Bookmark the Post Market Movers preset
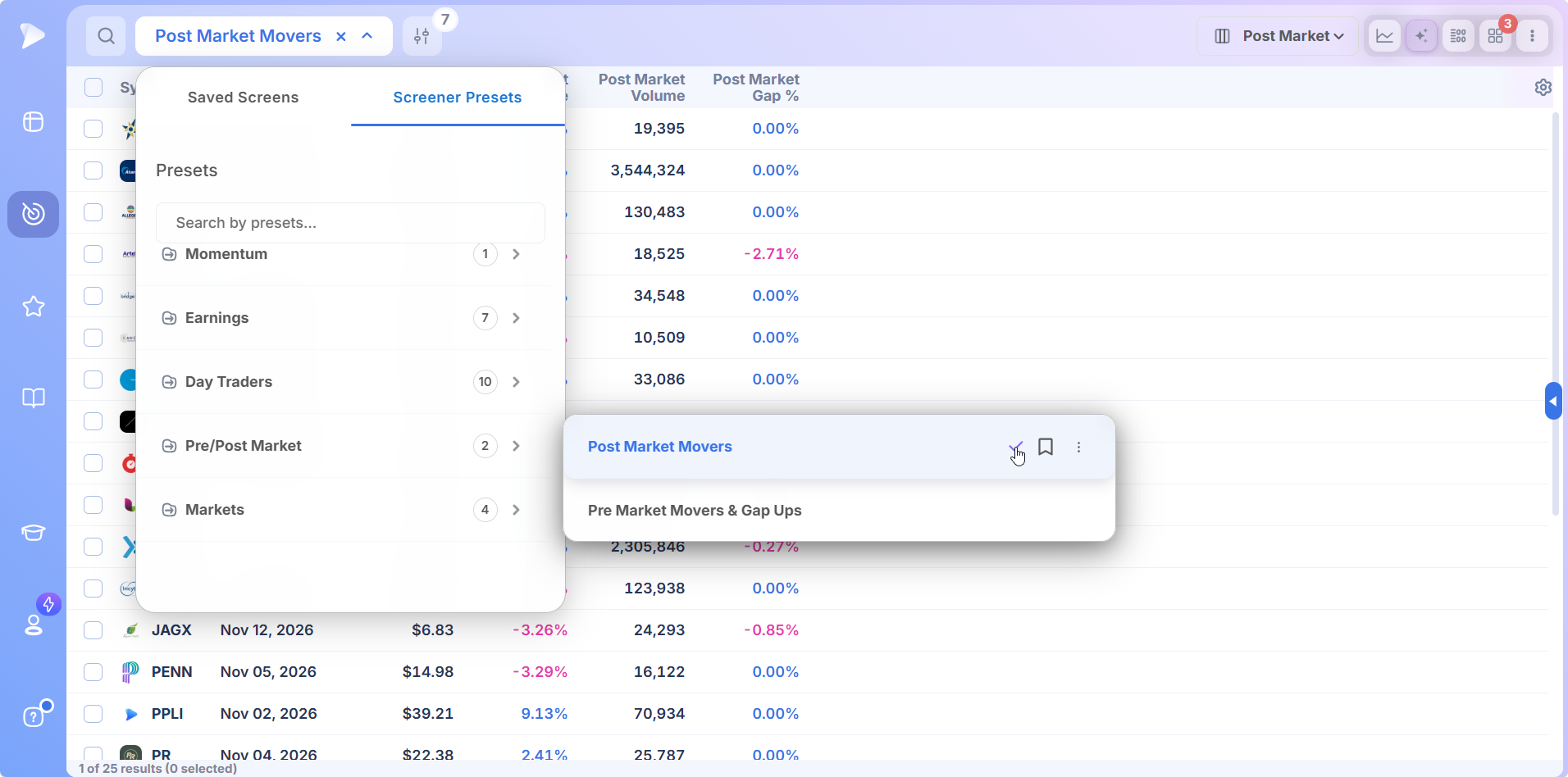The width and height of the screenshot is (1568, 777). pos(1046,447)
